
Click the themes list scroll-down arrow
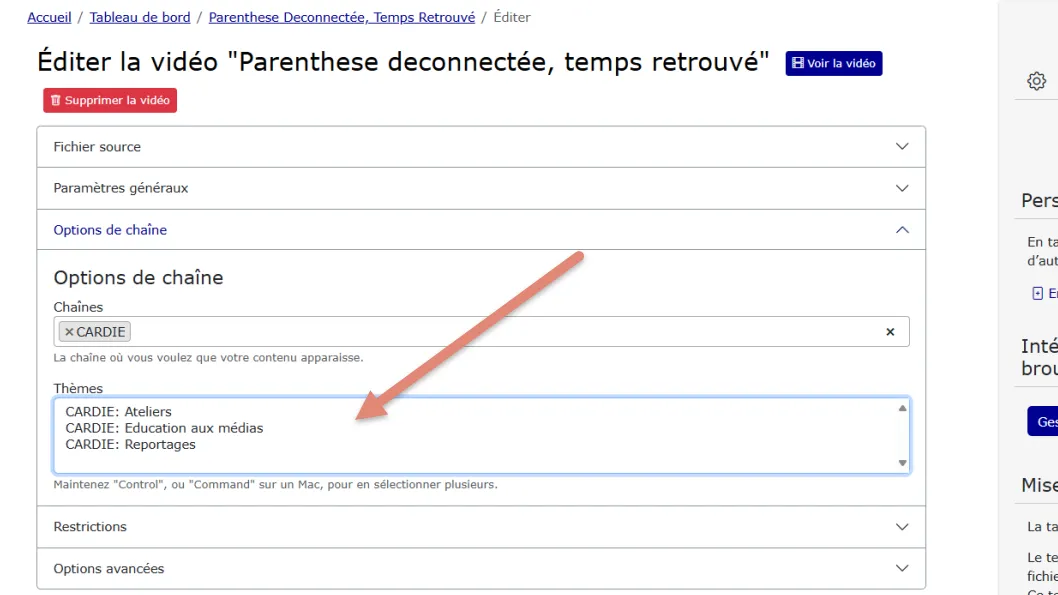click(x=902, y=463)
